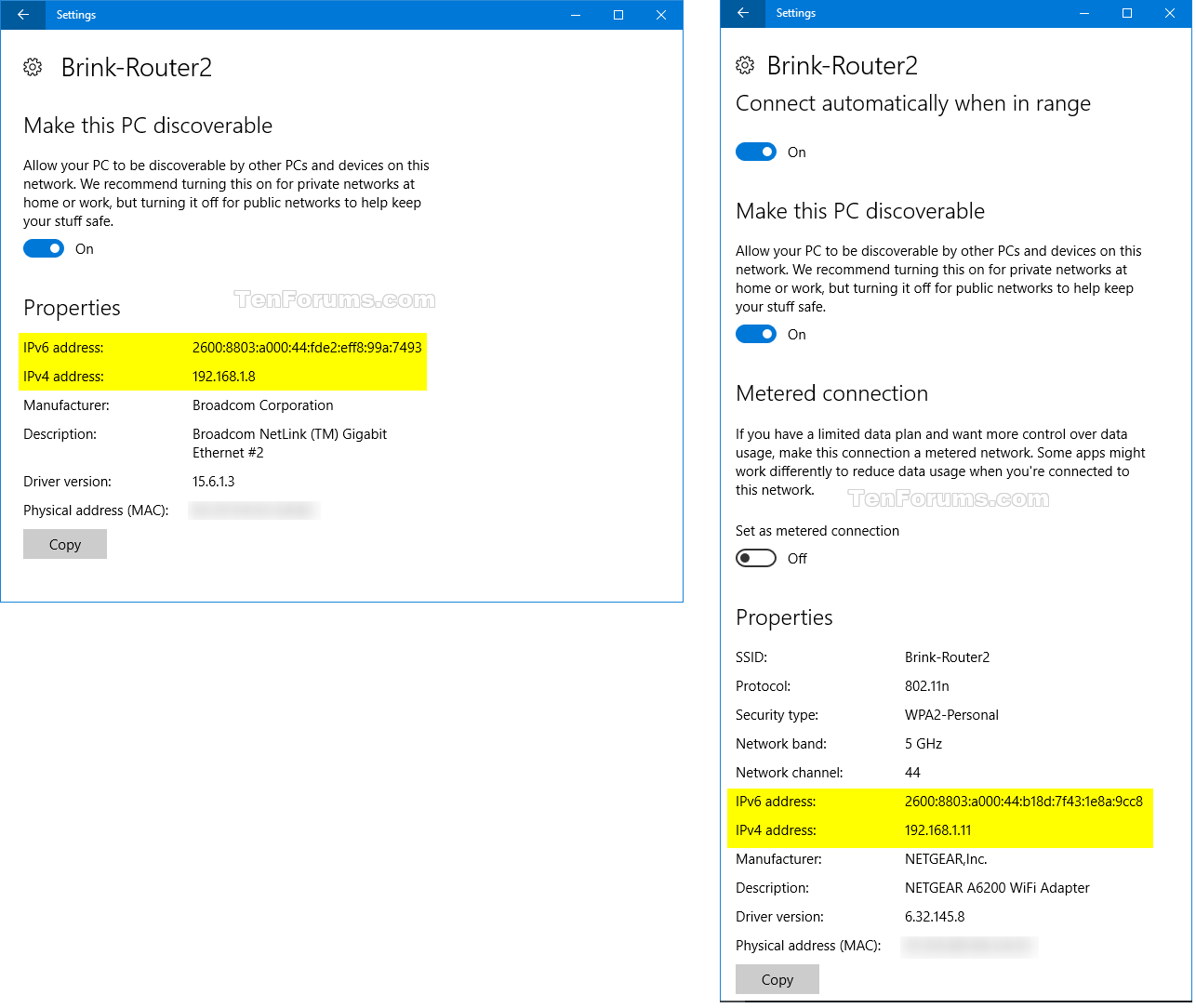Minimize the left Settings window
Image resolution: width=1196 pixels, height=1008 pixels.
click(x=576, y=15)
